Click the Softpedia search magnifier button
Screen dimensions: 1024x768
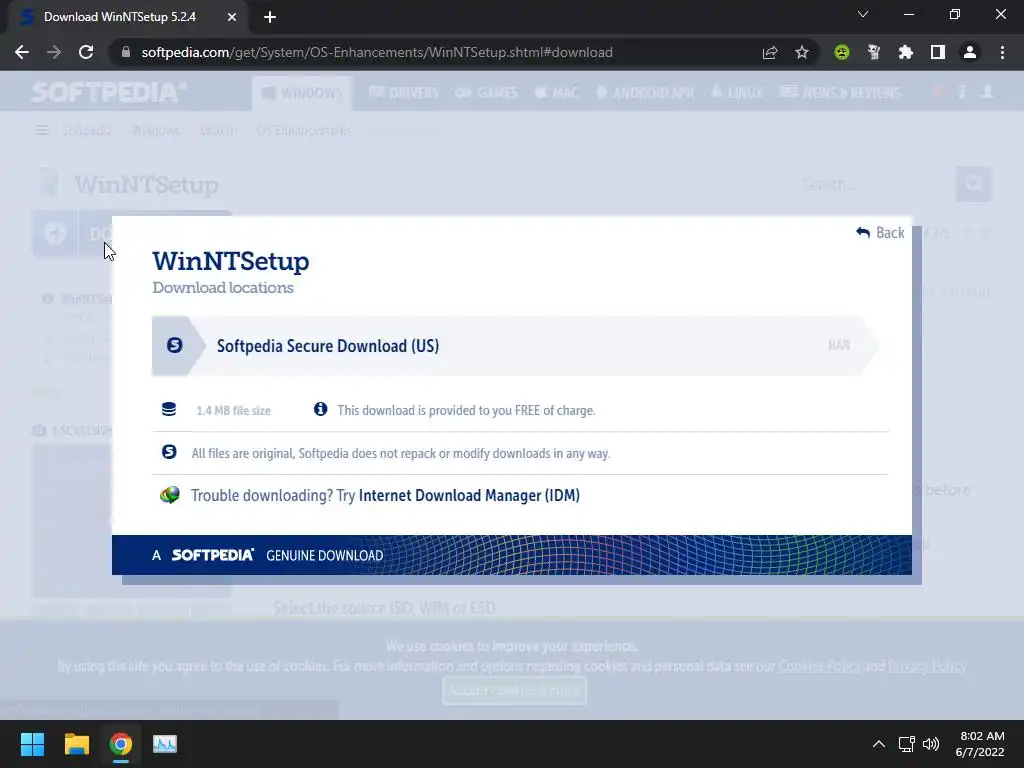point(974,184)
